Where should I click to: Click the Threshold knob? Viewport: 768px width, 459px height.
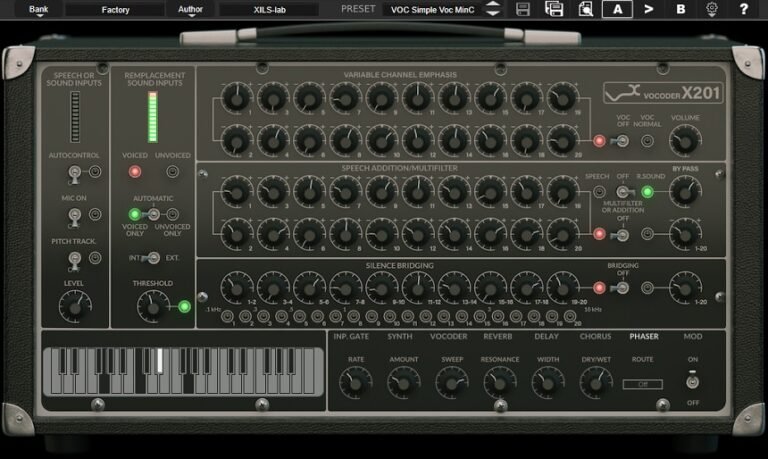[x=153, y=307]
